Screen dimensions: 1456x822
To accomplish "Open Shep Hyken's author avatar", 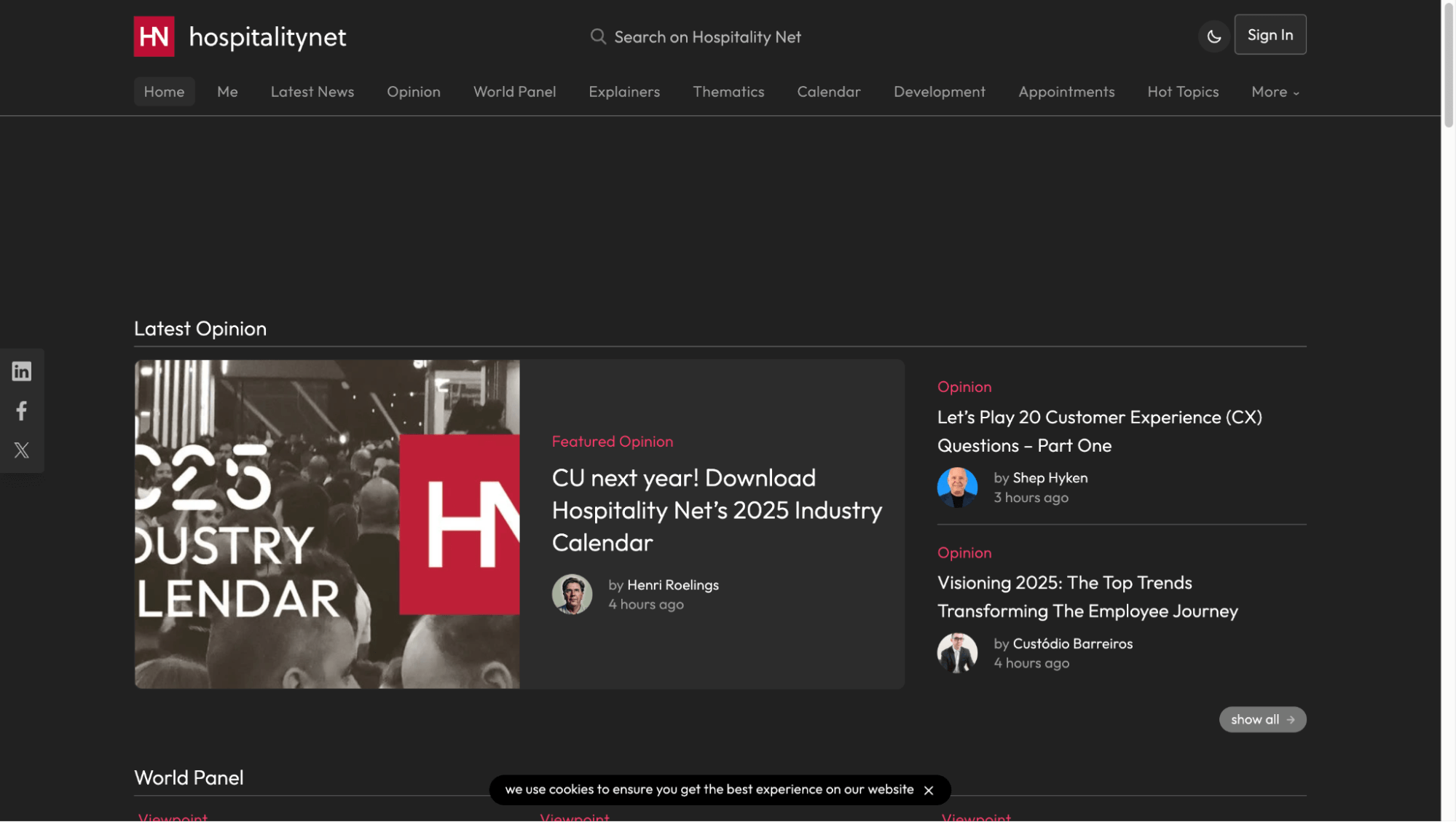I will point(957,488).
